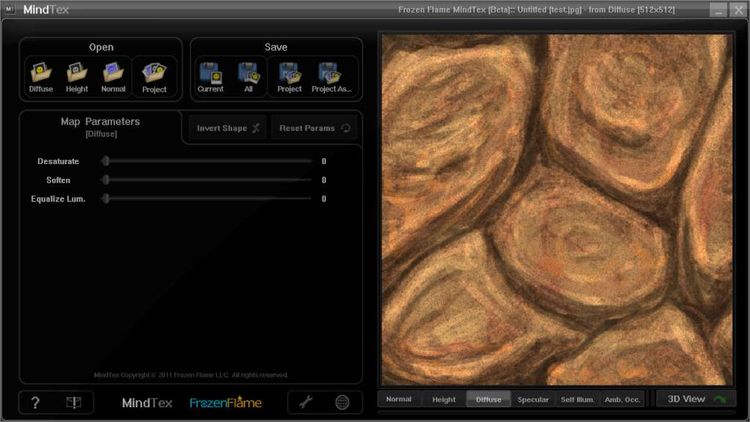Image resolution: width=750 pixels, height=422 pixels.
Task: Click the Desaturate value 0
Action: click(324, 161)
